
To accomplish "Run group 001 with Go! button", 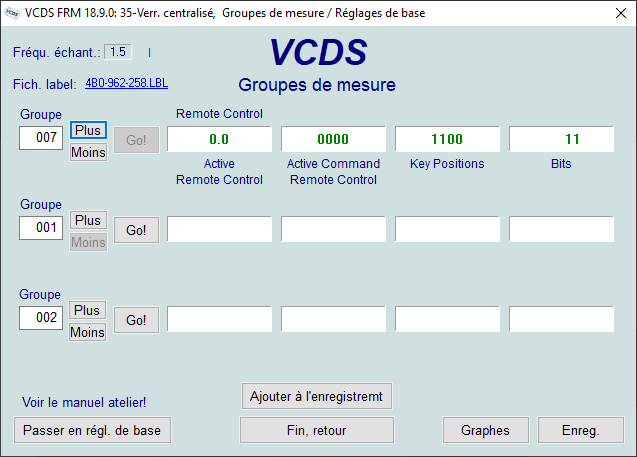I will pyautogui.click(x=136, y=230).
